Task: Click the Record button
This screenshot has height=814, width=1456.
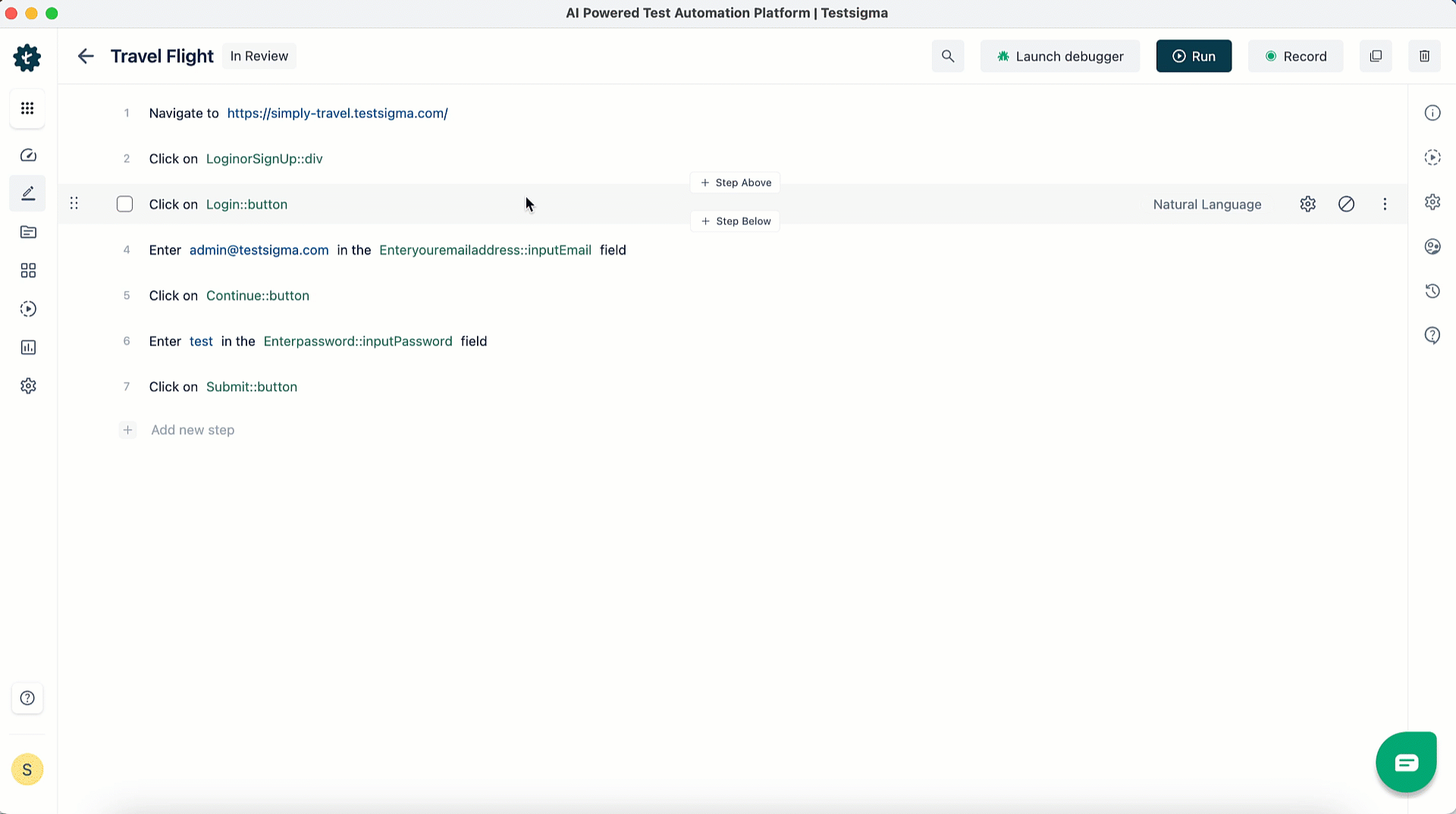Action: pos(1295,56)
